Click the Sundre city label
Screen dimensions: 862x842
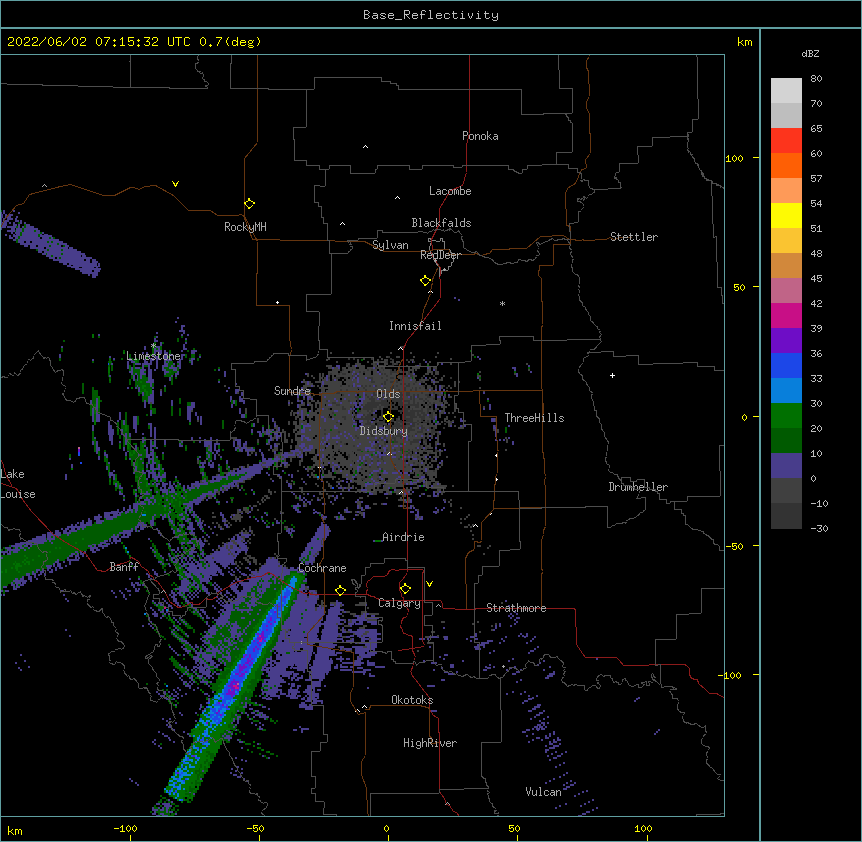click(x=292, y=391)
